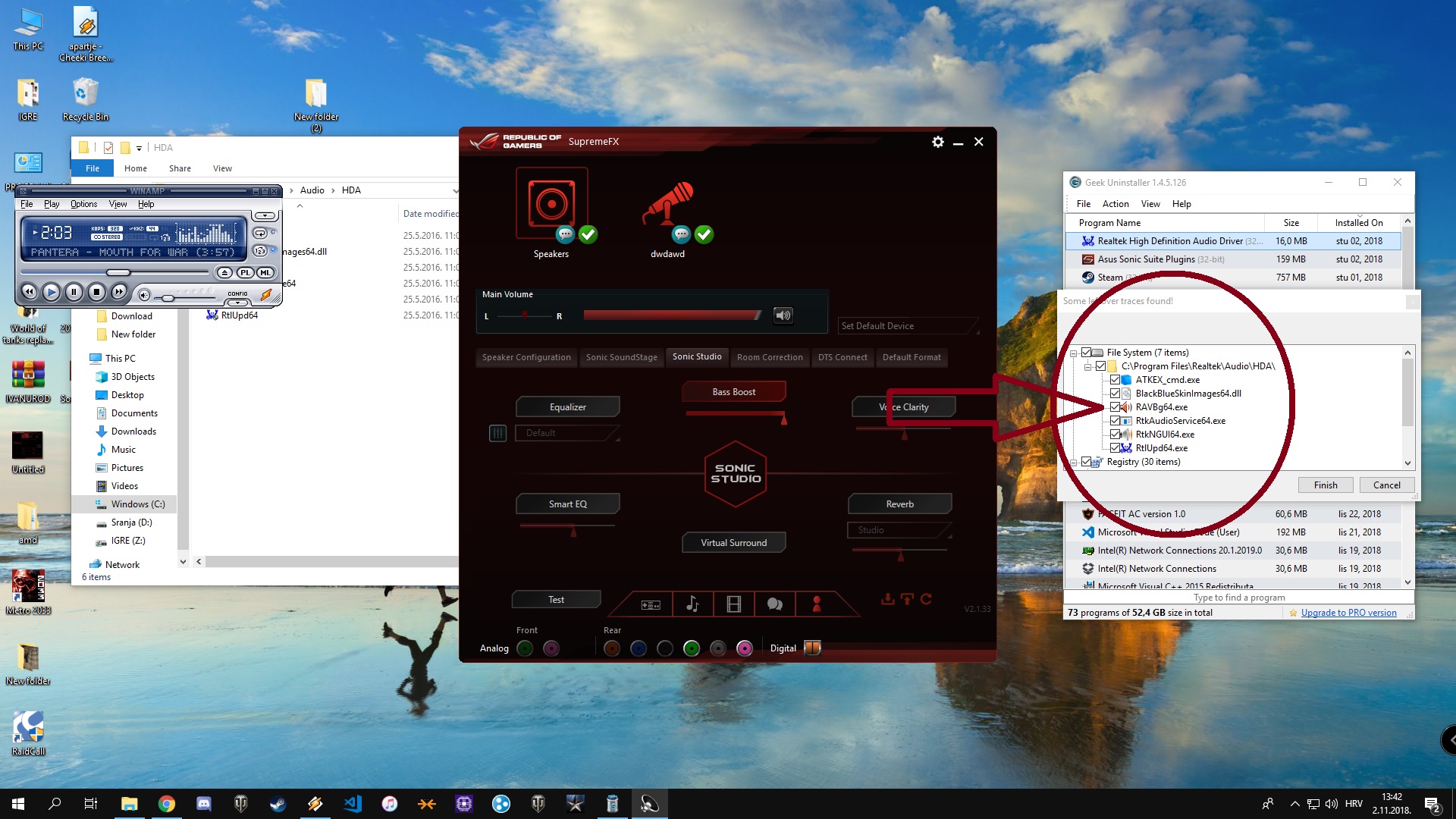Click the Winamp lightning bolt icon

click(x=266, y=295)
